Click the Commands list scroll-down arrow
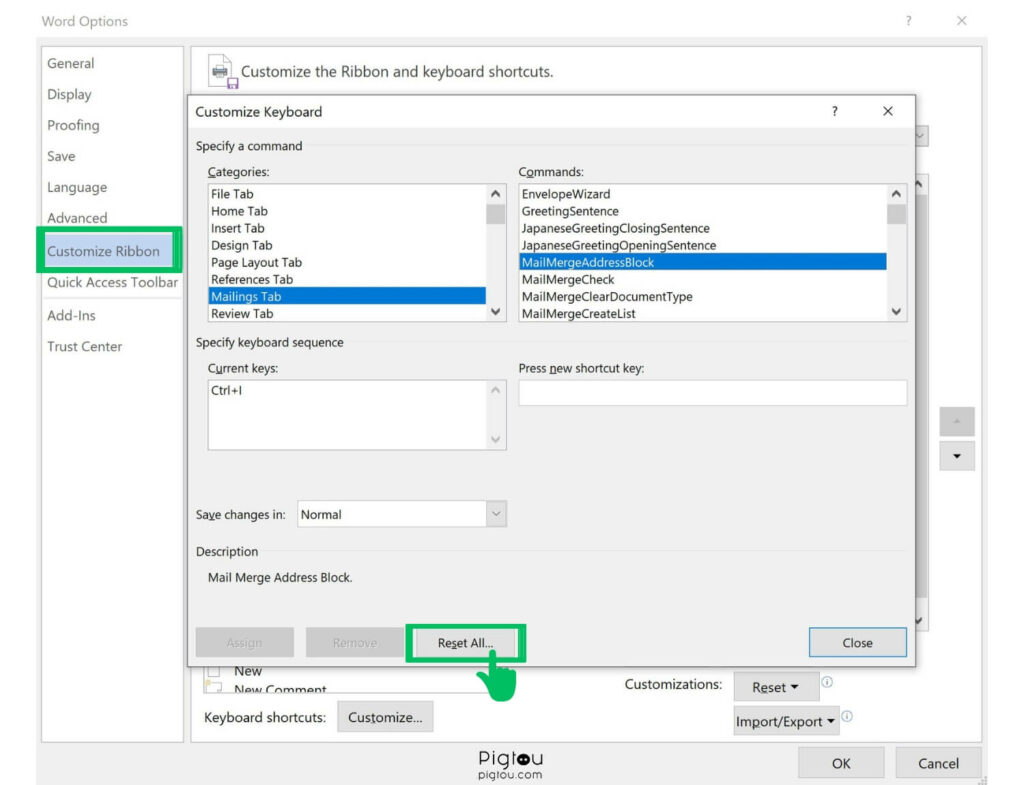Viewport: 1024px width, 785px height. (896, 312)
